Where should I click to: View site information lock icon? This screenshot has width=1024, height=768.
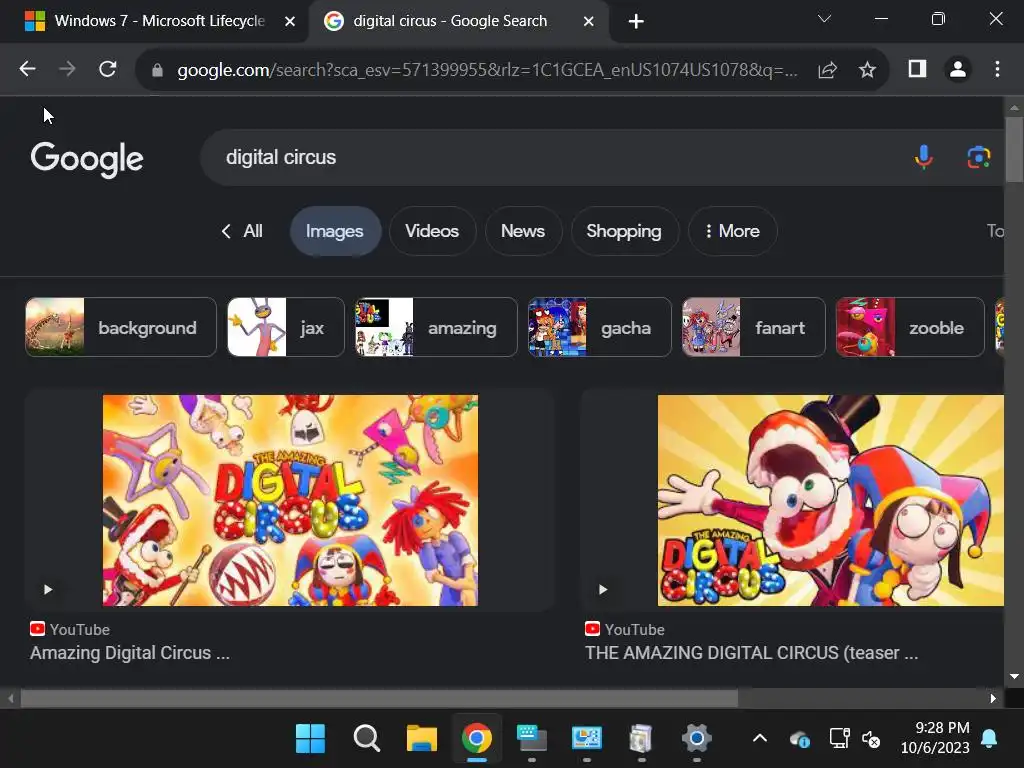tap(157, 70)
